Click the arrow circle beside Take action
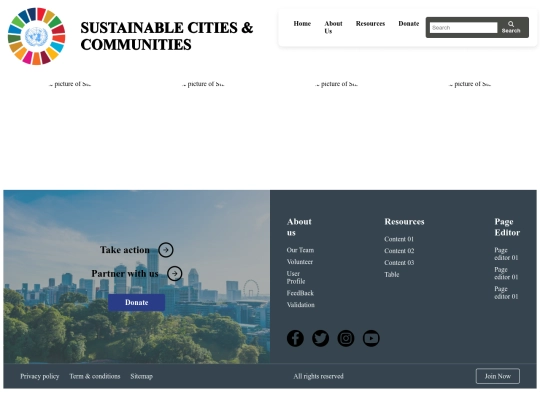The height and width of the screenshot is (405, 540). [x=166, y=250]
